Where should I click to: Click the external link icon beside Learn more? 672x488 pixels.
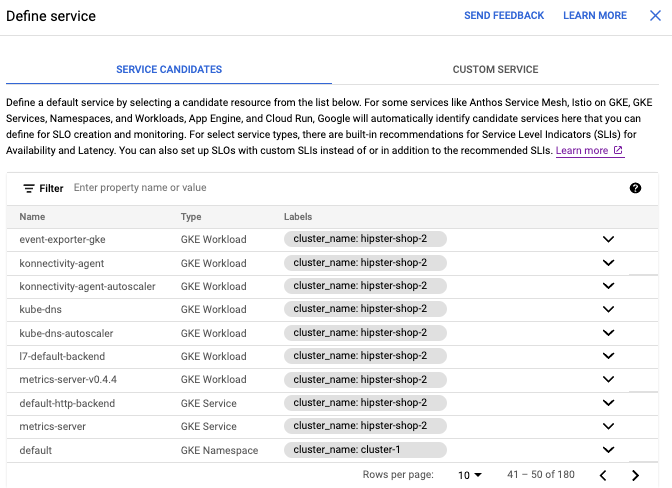(x=618, y=151)
